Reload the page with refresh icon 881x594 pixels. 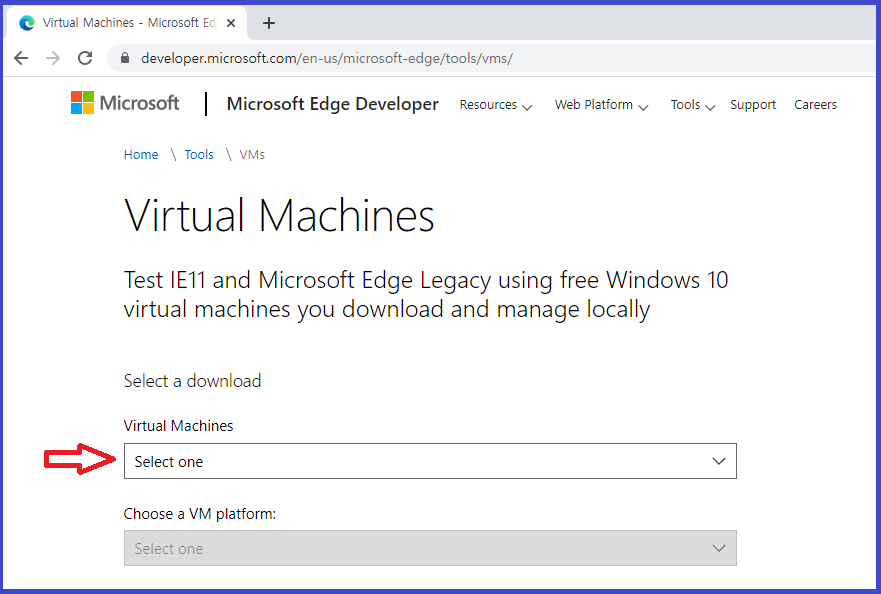[x=85, y=58]
